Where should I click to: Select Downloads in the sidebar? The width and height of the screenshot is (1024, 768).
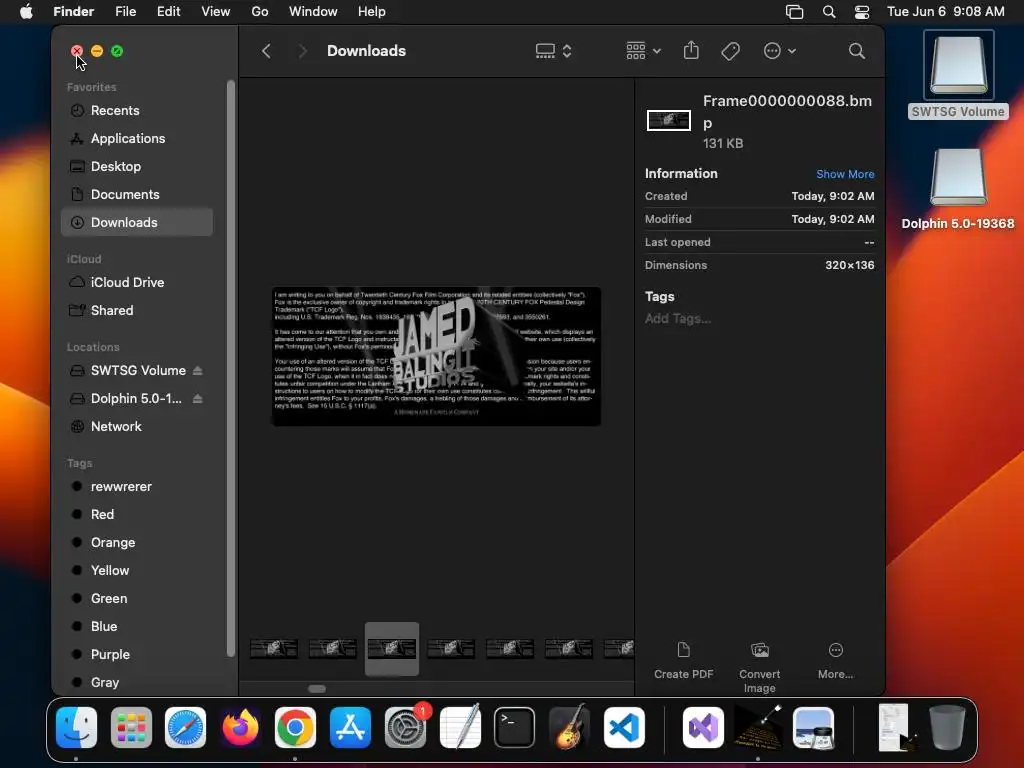click(136, 223)
